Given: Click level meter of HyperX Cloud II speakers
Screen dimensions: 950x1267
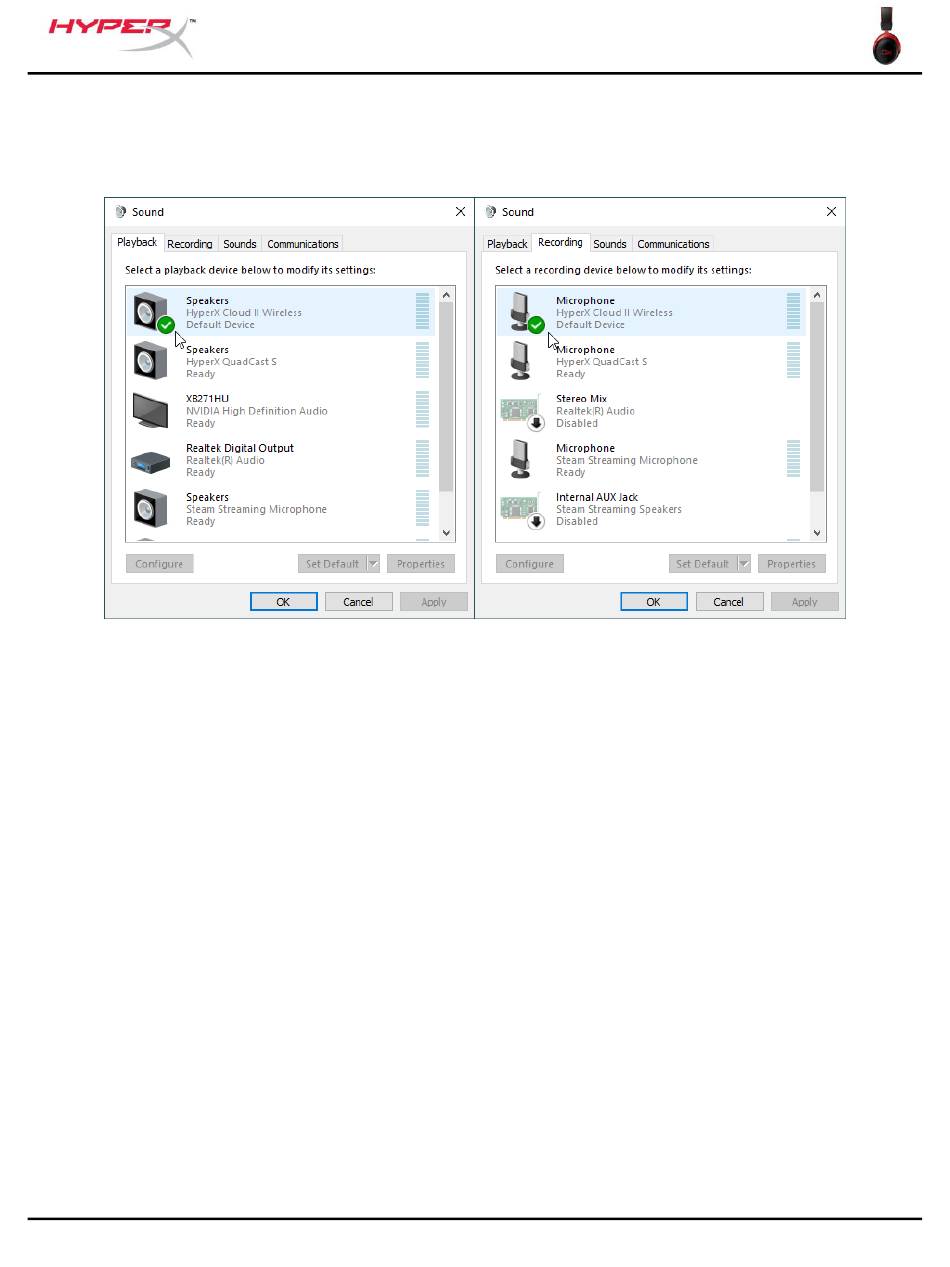Looking at the screenshot, I should (422, 311).
